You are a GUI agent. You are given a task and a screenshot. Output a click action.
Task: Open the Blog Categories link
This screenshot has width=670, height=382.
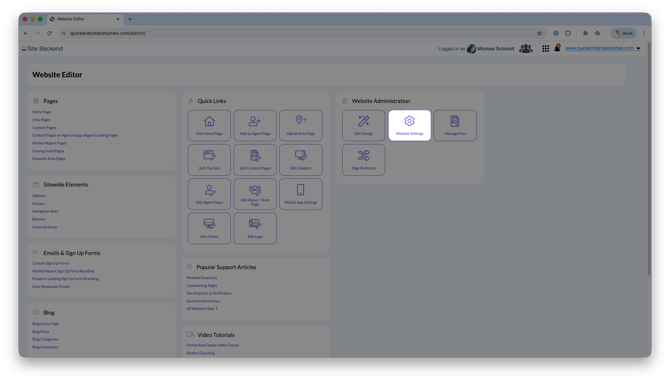click(45, 339)
